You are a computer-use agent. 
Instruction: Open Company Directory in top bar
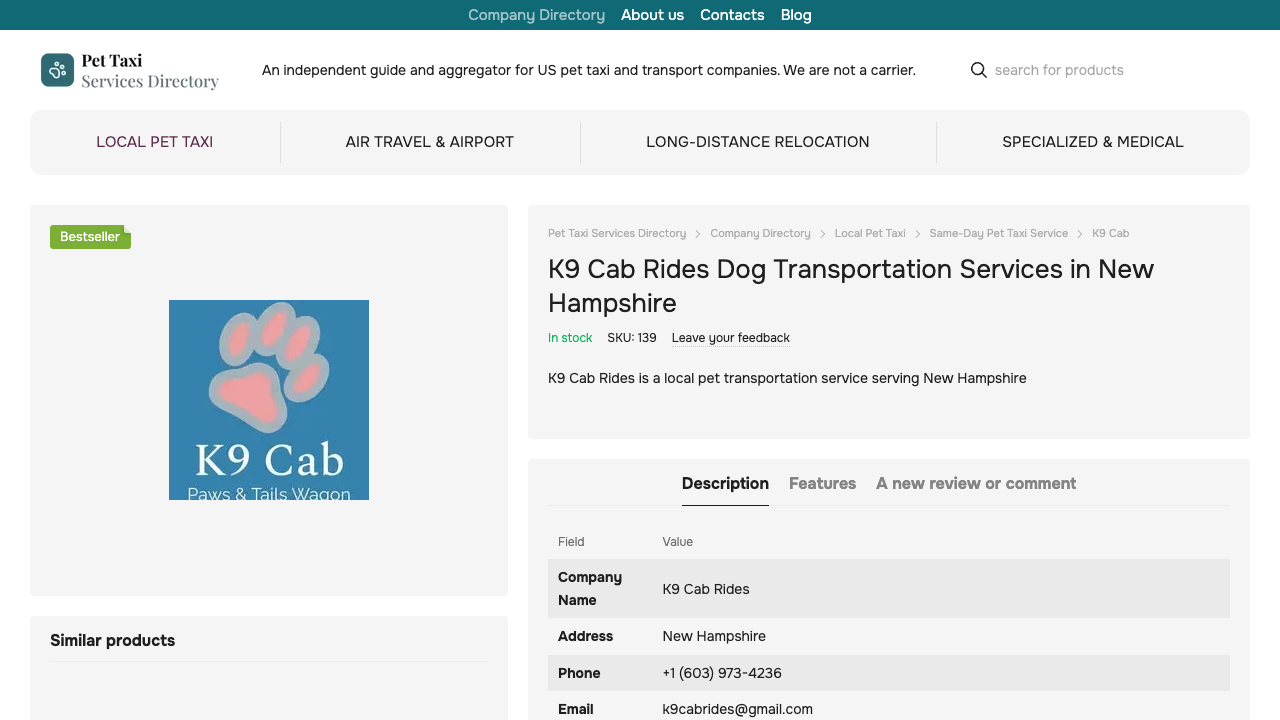click(536, 15)
